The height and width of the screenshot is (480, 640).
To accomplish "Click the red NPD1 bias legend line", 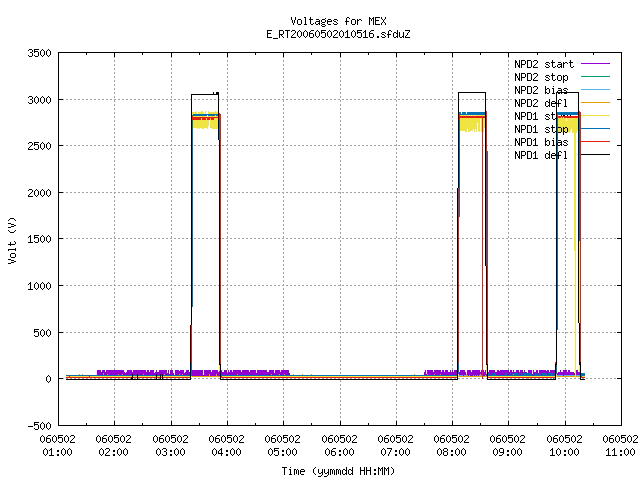I will pos(596,142).
